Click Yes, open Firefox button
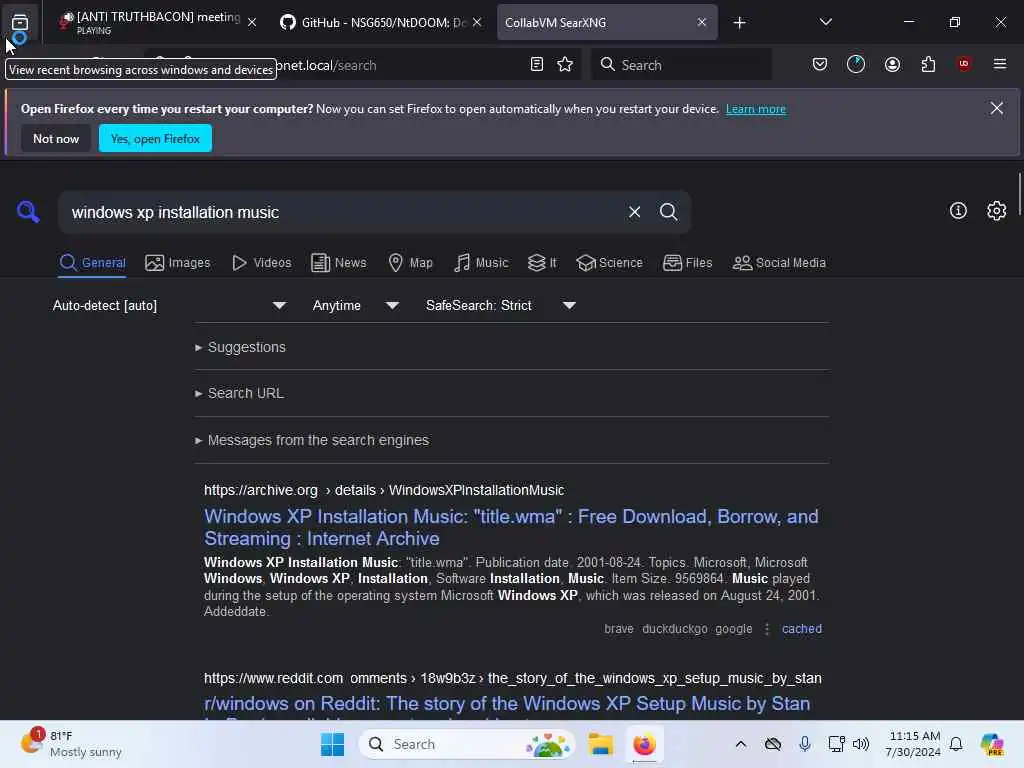Screen dimensions: 1024x768 (x=155, y=138)
